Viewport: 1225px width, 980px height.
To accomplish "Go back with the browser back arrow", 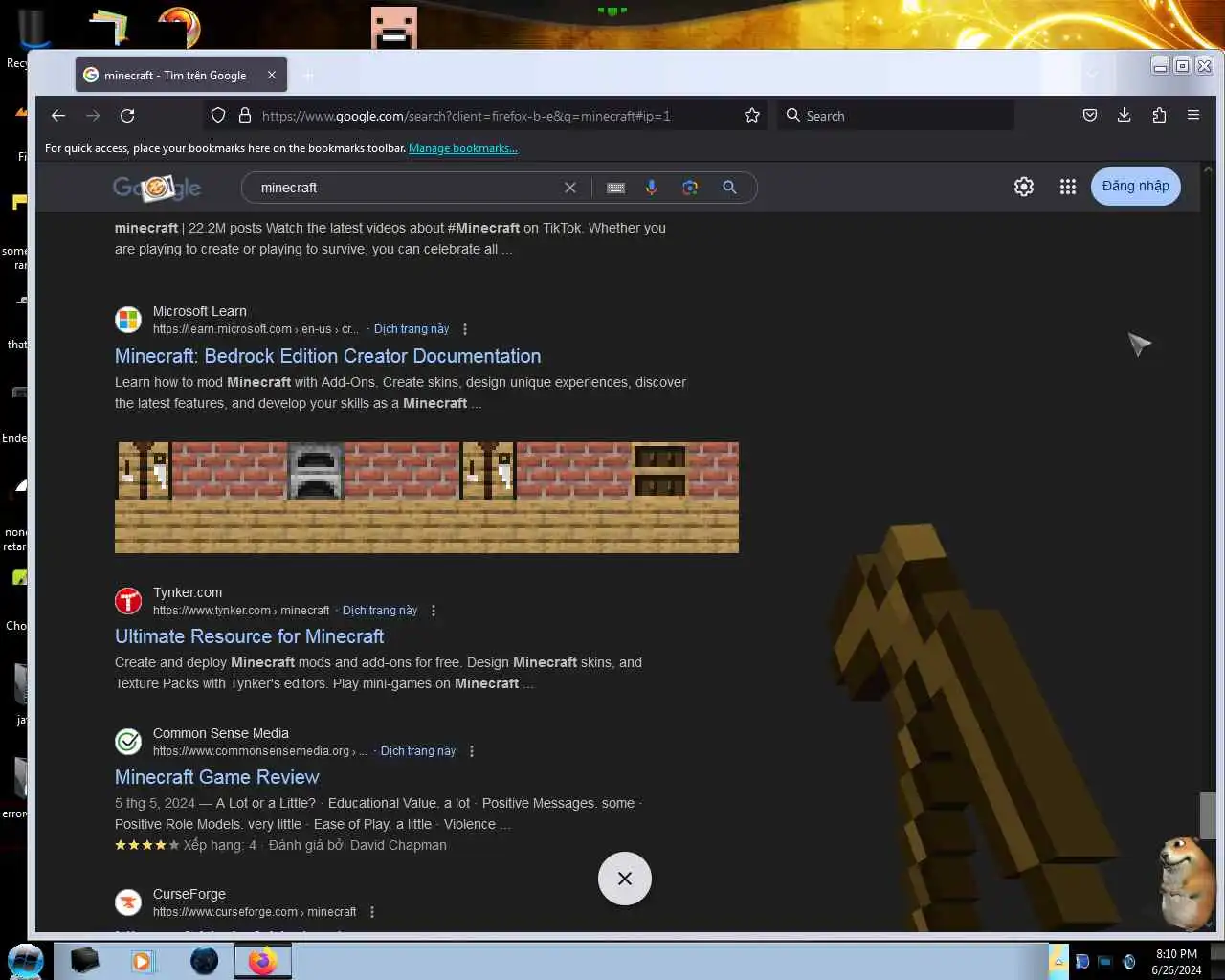I will click(x=58, y=116).
